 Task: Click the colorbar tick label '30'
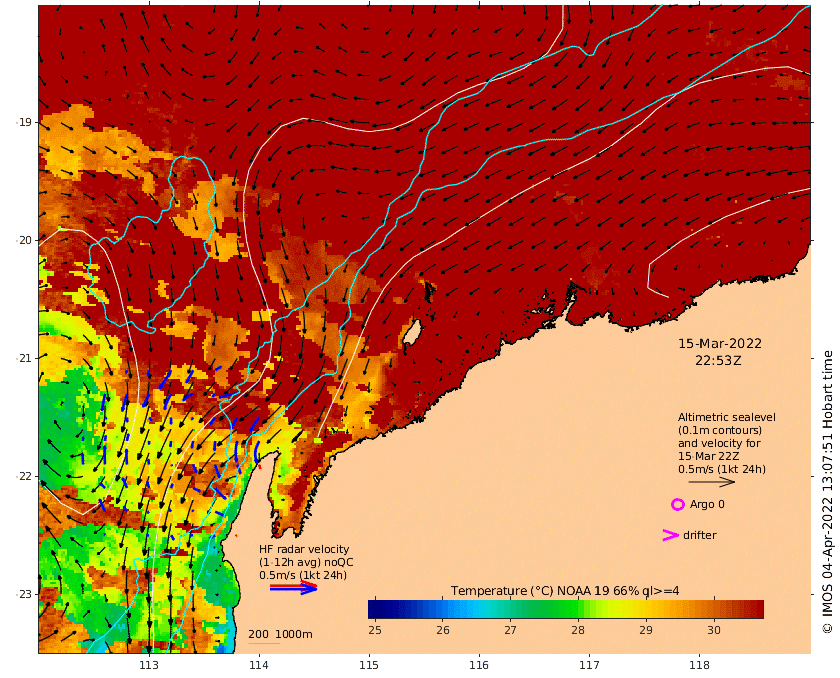(x=713, y=630)
